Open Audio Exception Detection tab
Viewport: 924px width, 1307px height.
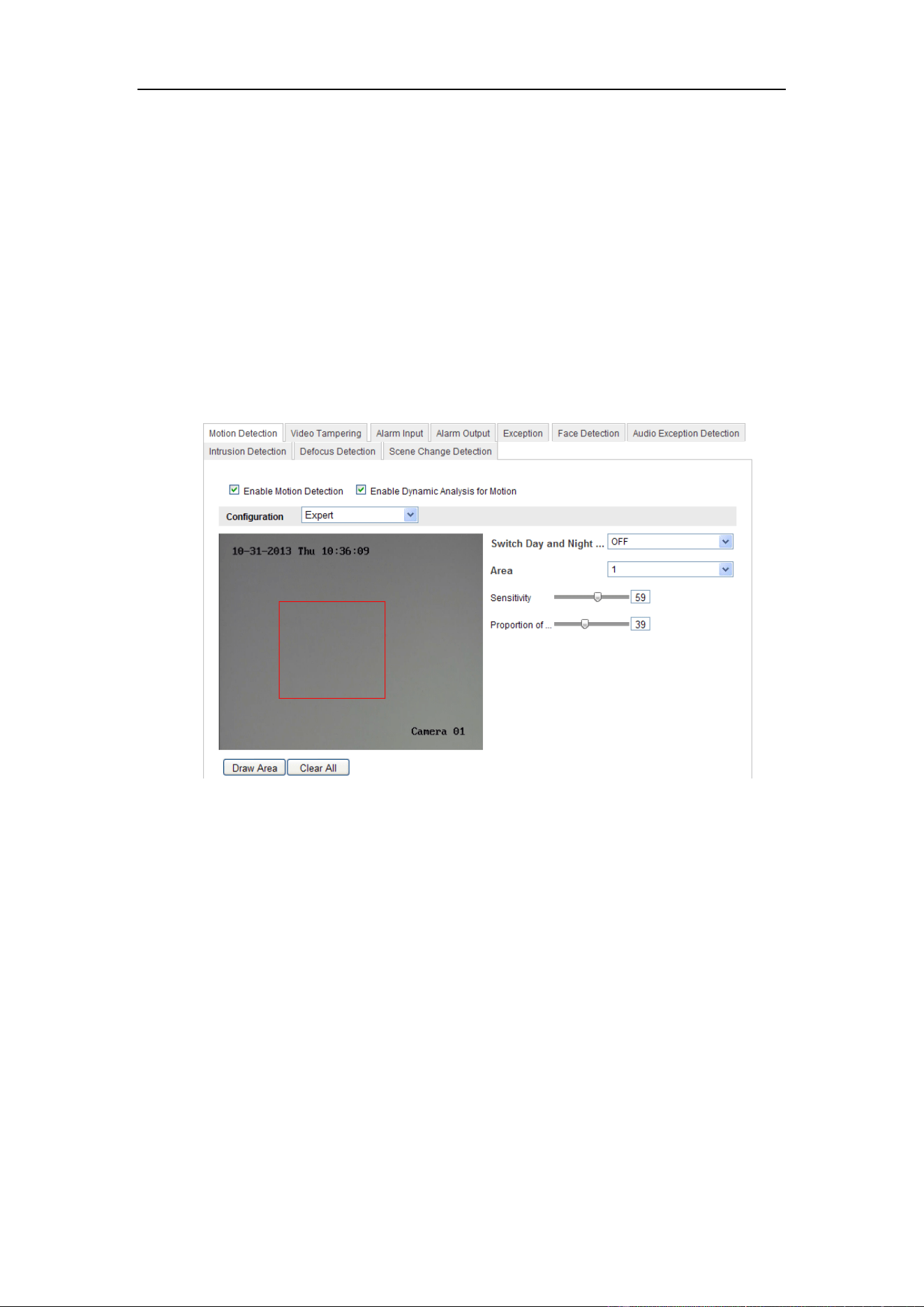686,433
